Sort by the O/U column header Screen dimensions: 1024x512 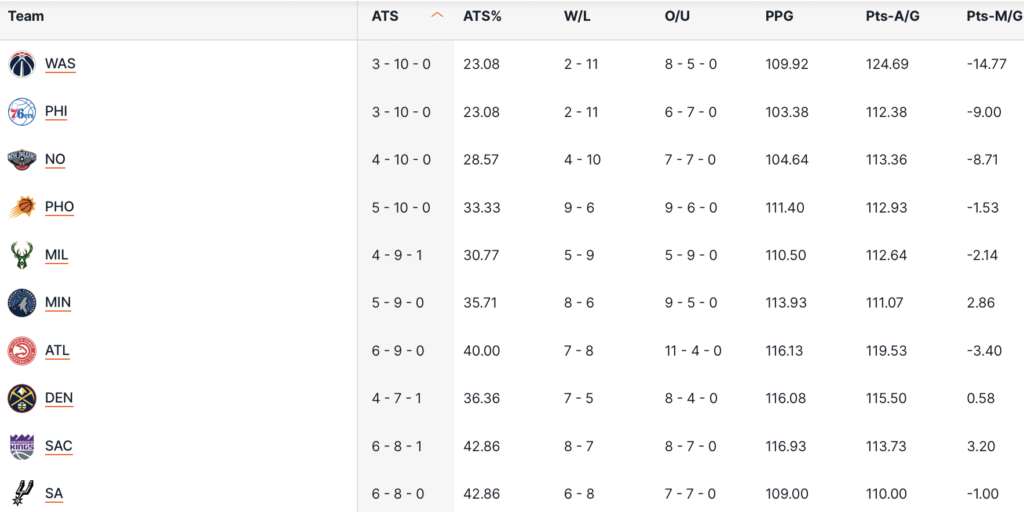tap(678, 16)
